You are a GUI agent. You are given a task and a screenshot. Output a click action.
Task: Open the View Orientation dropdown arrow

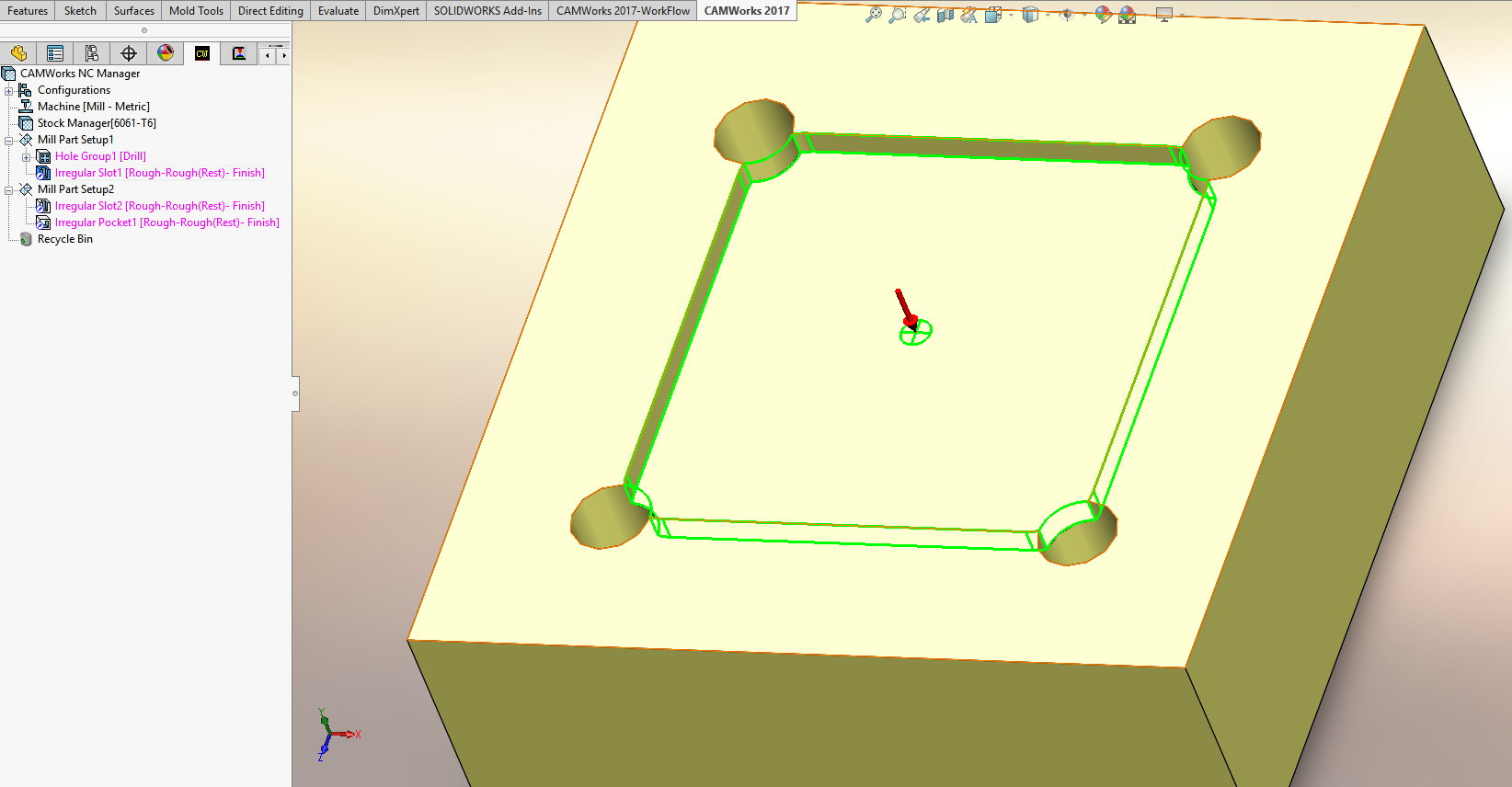(1011, 15)
